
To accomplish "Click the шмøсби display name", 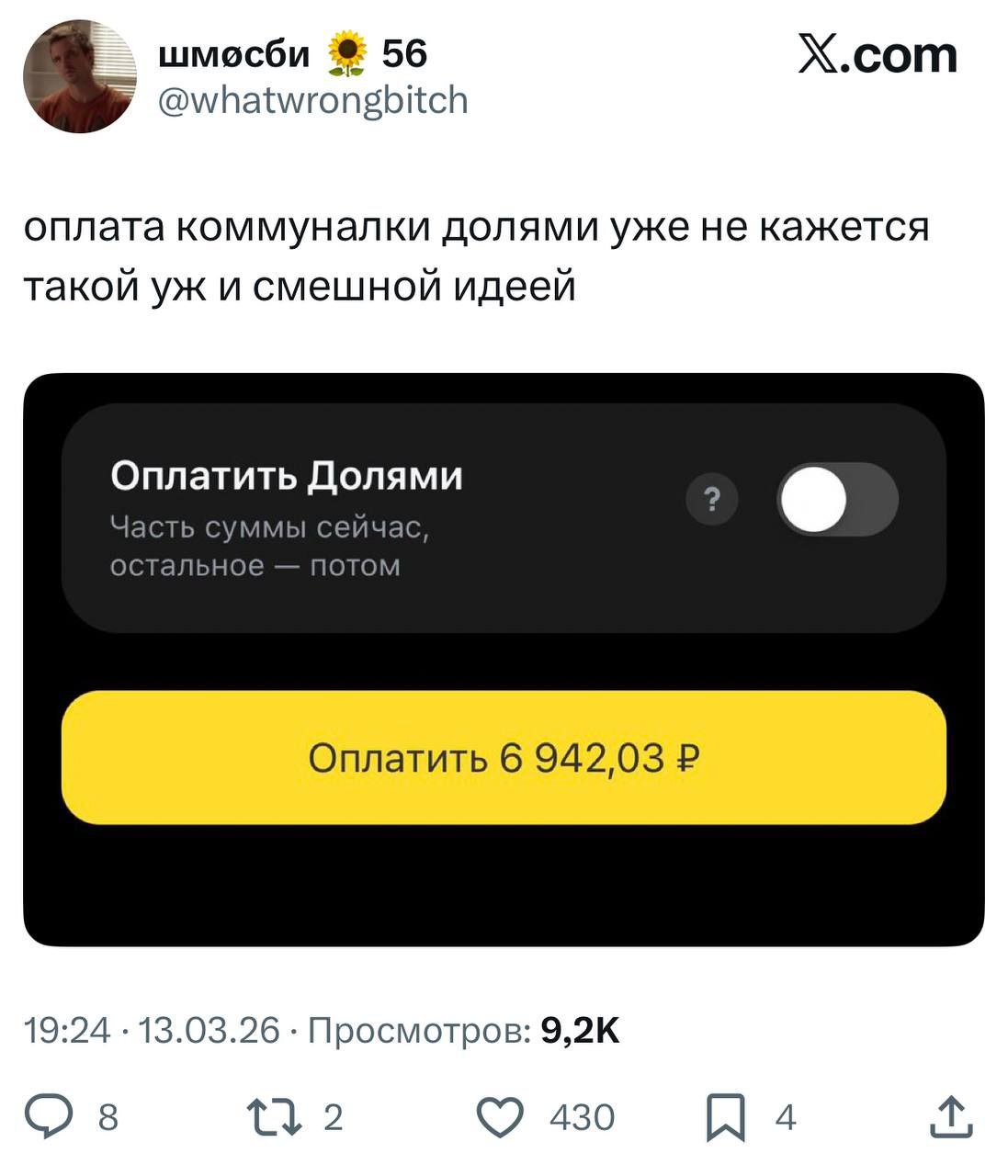I will coord(234,54).
